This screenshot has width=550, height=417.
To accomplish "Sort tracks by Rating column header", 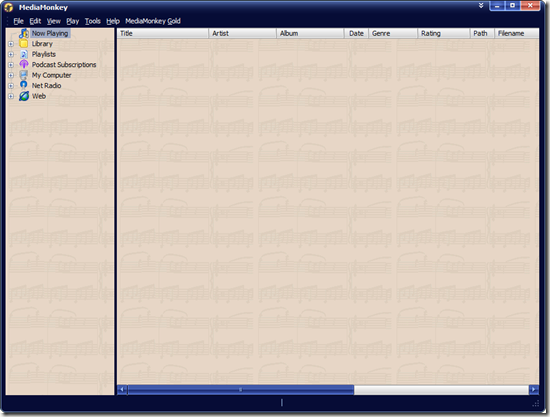I will (443, 33).
